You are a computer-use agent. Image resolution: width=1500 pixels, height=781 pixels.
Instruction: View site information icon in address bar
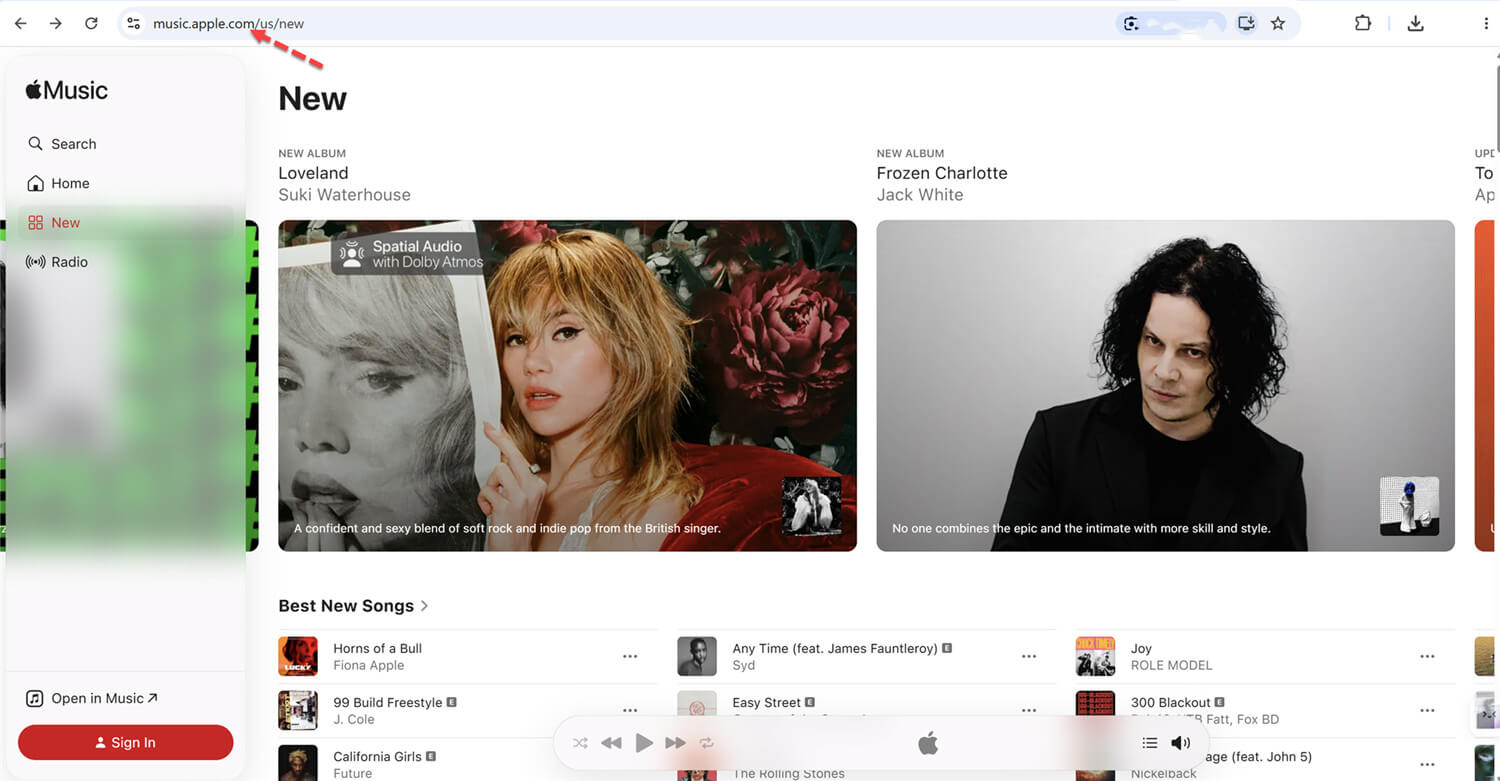point(133,23)
